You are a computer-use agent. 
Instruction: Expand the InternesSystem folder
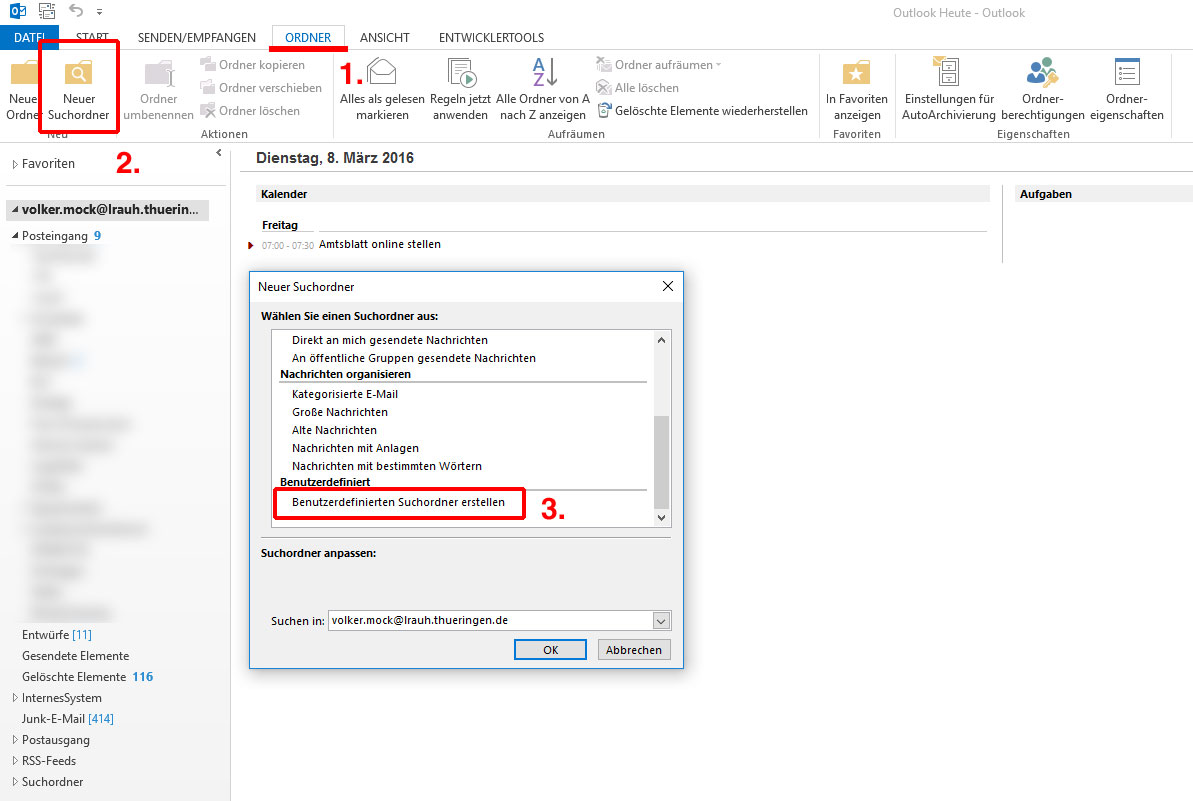[15, 698]
